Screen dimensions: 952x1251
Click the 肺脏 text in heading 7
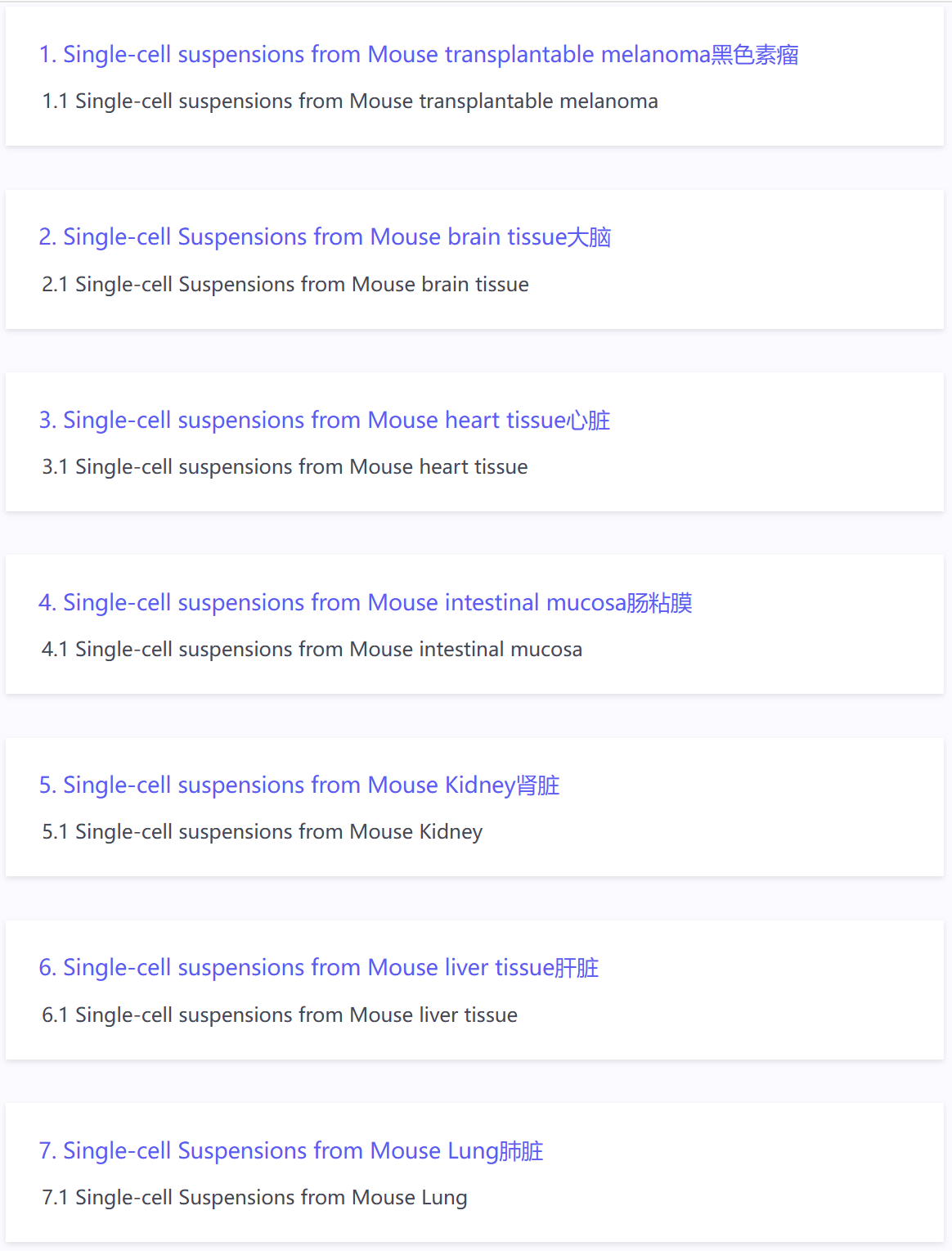[x=522, y=1151]
